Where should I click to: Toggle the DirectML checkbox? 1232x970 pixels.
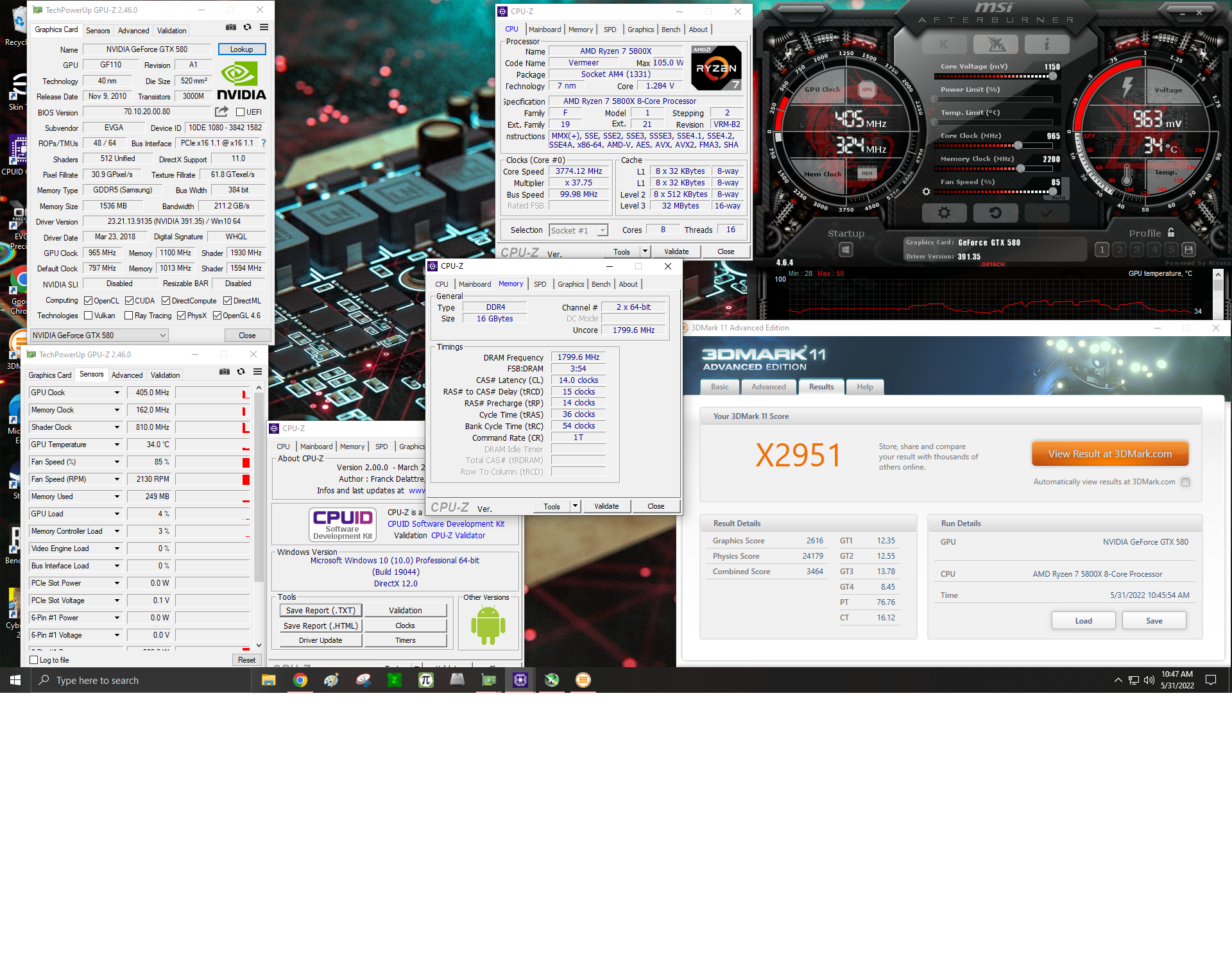click(x=227, y=300)
